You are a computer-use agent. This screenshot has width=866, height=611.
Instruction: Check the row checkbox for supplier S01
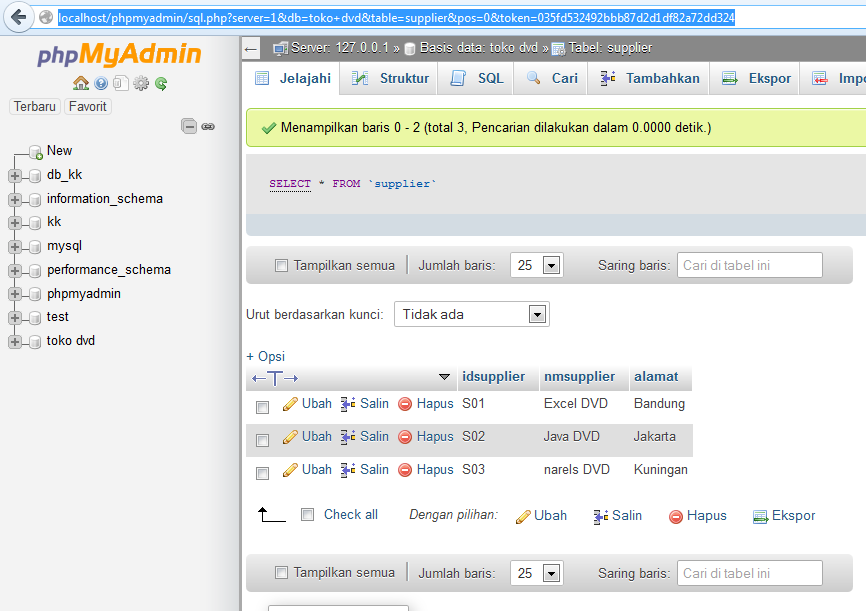point(262,405)
